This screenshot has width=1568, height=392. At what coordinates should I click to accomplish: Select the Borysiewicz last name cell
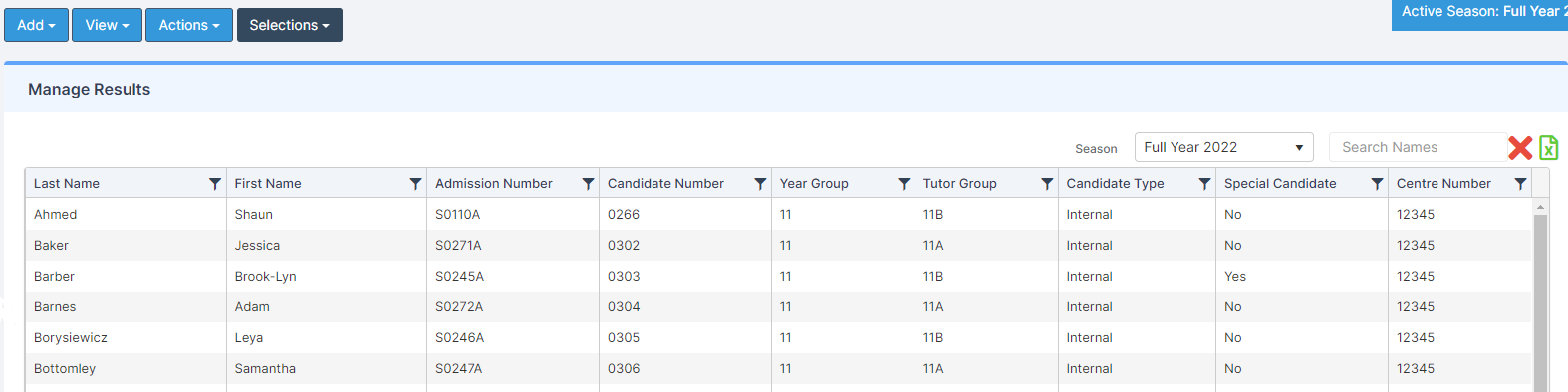point(126,338)
